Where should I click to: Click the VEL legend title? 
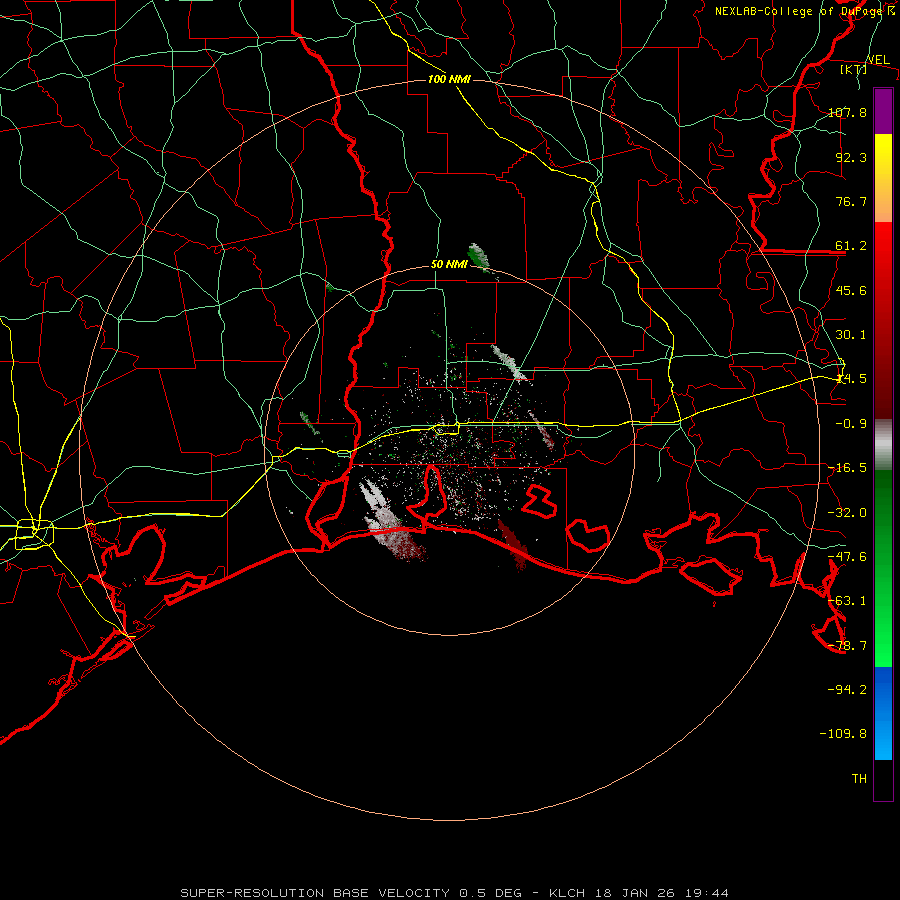(878, 60)
